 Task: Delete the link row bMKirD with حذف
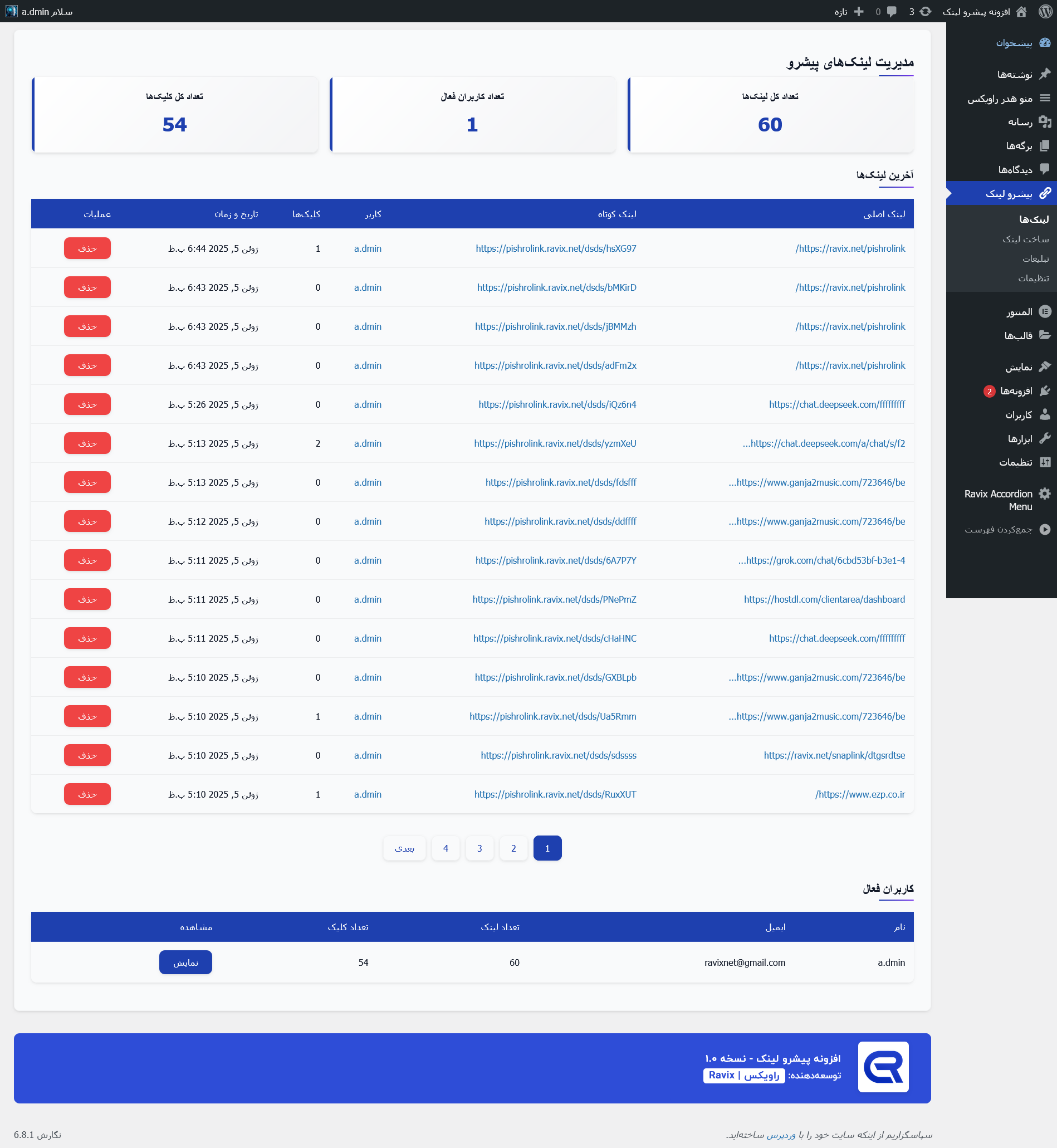(87, 287)
